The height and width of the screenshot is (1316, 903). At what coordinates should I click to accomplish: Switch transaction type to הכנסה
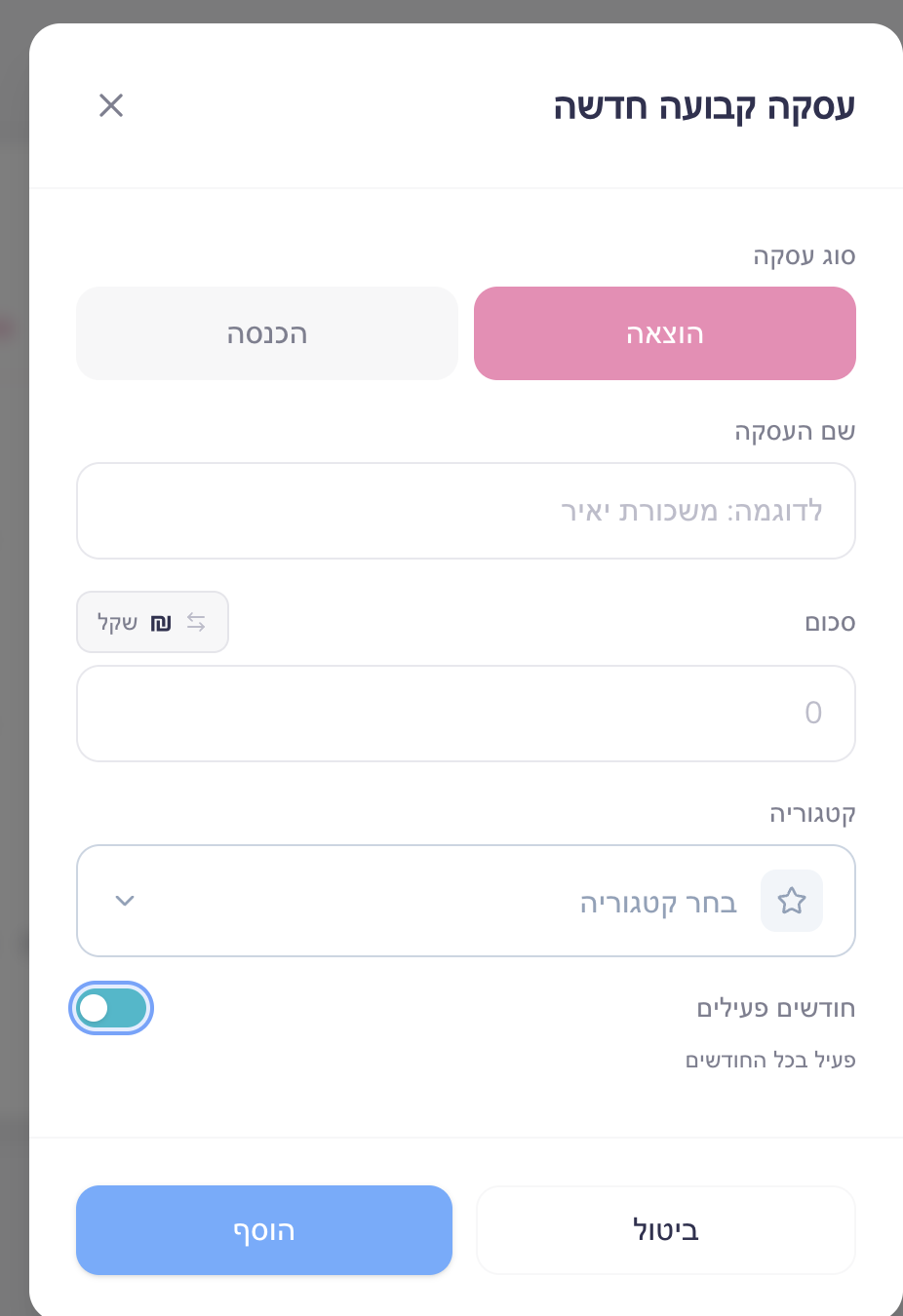pyautogui.click(x=267, y=332)
